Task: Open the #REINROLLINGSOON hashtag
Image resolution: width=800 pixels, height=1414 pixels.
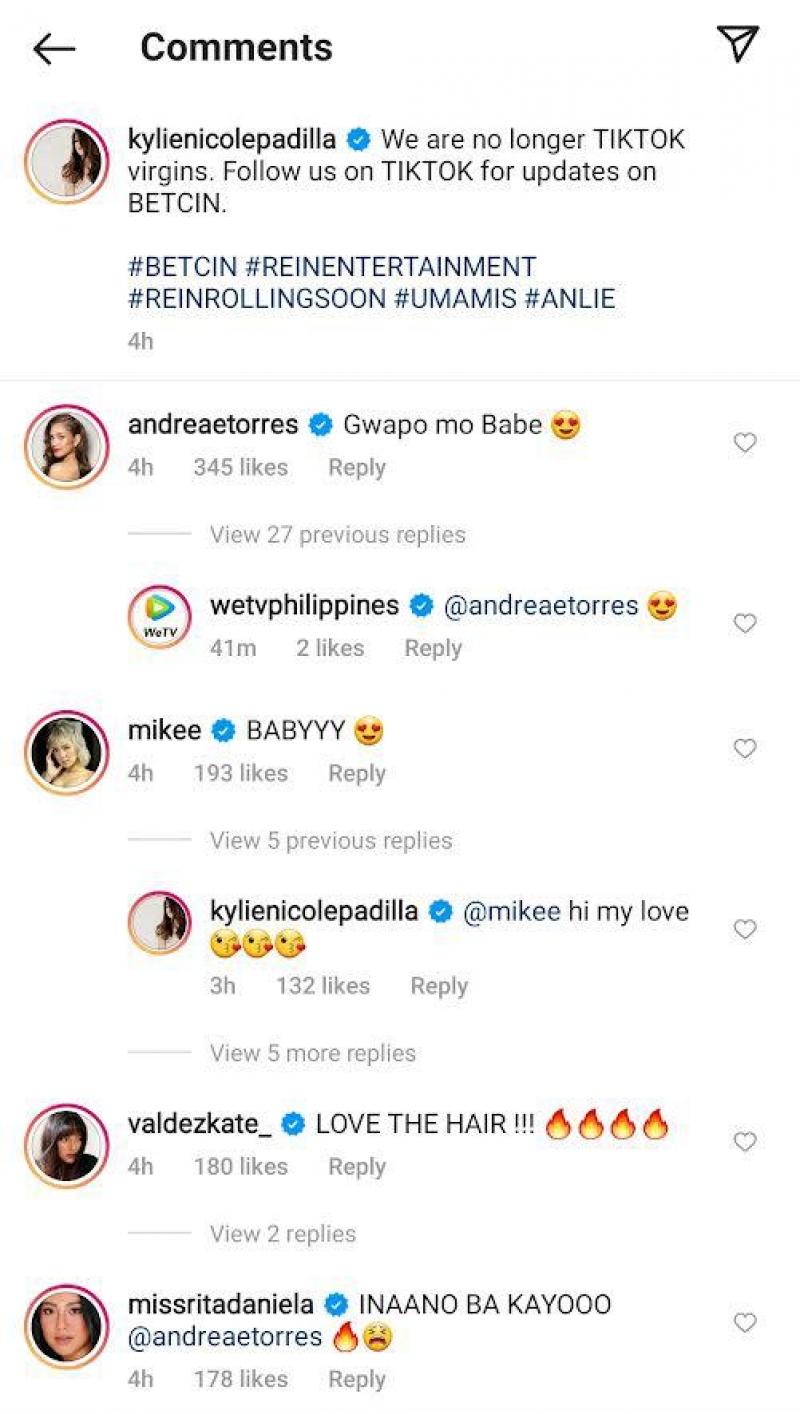Action: 257,298
